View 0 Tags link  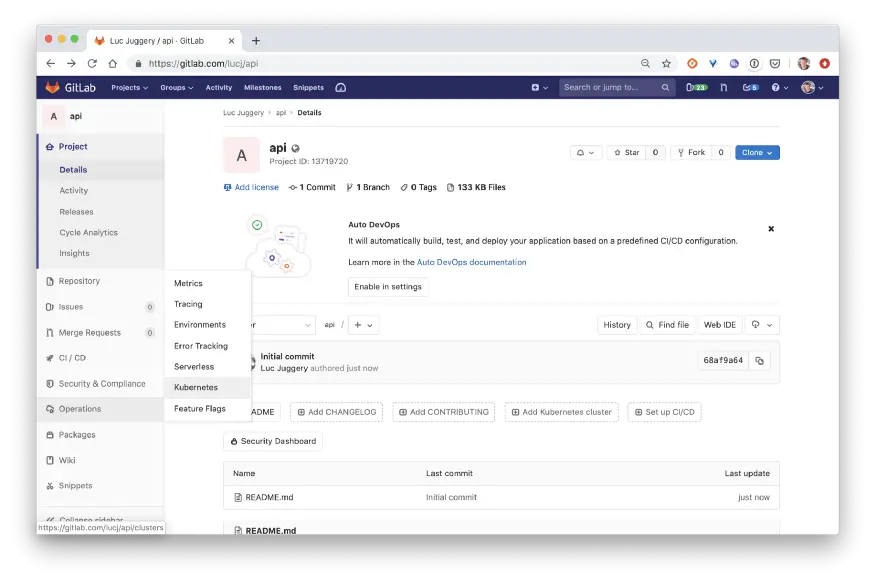419,187
